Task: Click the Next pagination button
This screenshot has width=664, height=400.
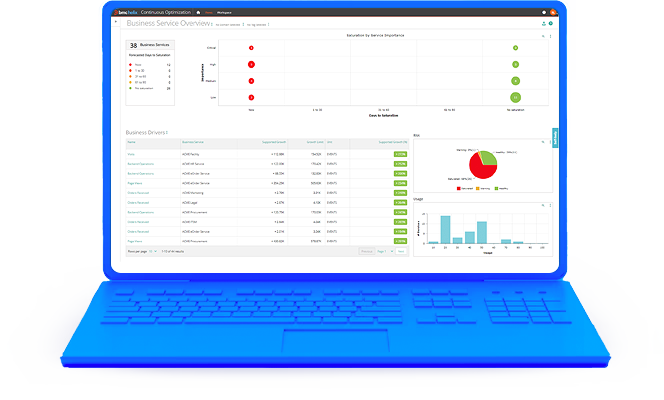Action: click(x=401, y=251)
